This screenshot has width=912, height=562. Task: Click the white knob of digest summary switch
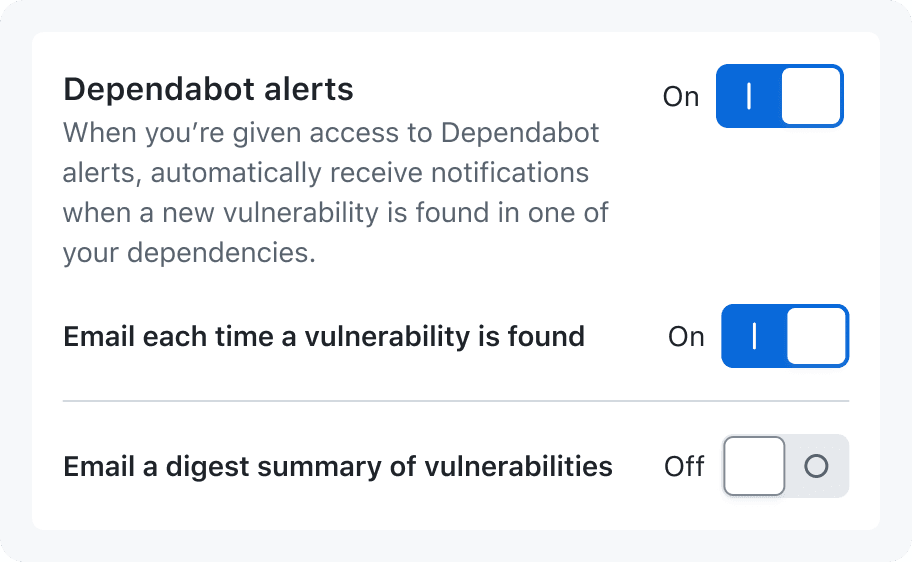click(754, 466)
